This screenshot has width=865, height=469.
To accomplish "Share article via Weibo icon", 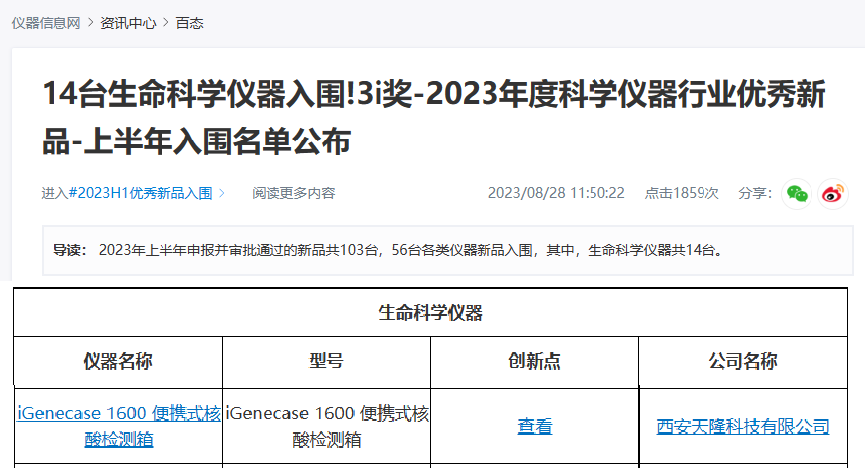I will (832, 193).
